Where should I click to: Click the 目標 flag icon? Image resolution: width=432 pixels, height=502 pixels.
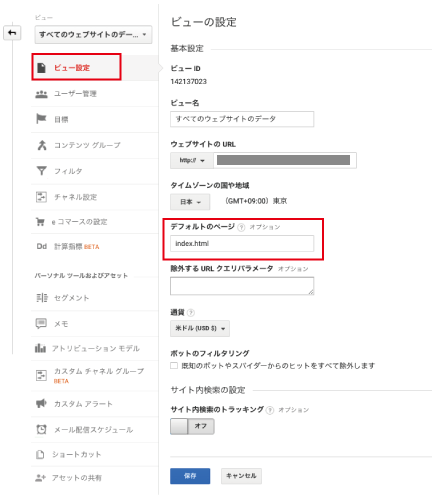(x=41, y=119)
